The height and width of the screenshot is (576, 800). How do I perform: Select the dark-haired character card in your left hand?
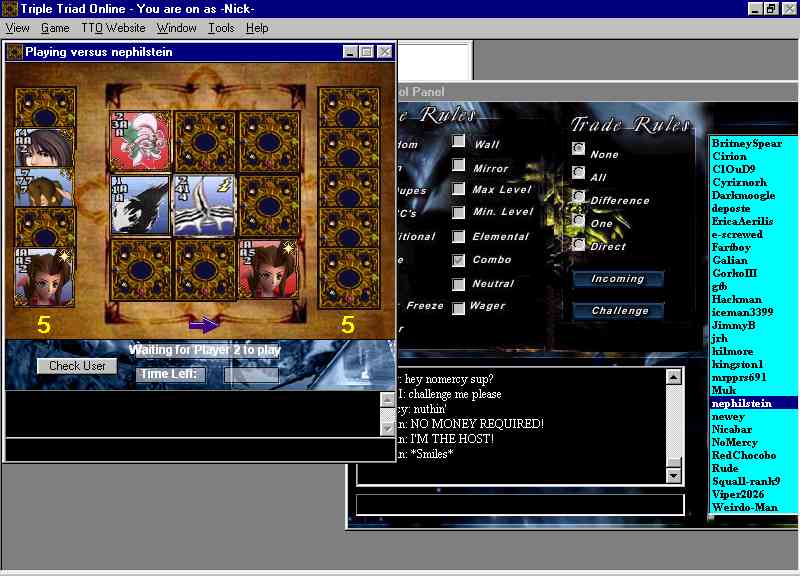click(x=45, y=148)
